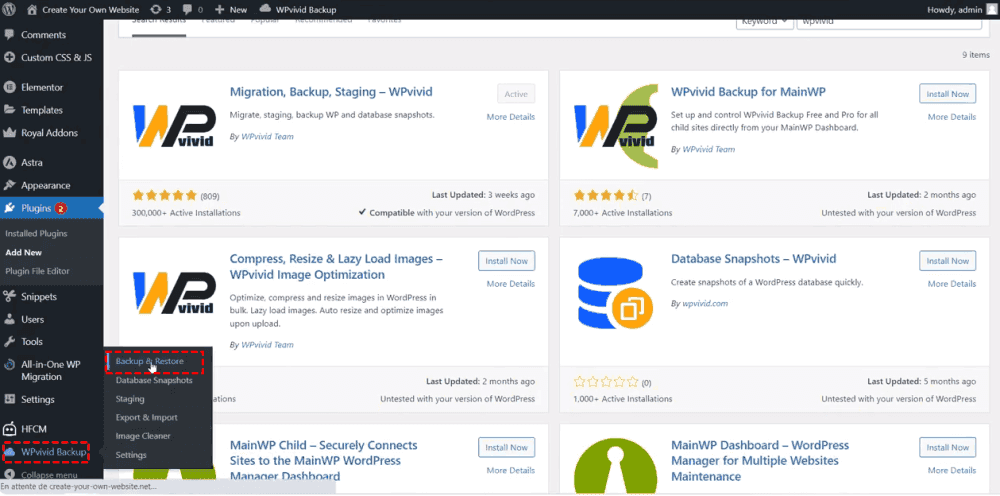View More Details for Image Optimization plugin
The height and width of the screenshot is (496, 1000).
(511, 284)
